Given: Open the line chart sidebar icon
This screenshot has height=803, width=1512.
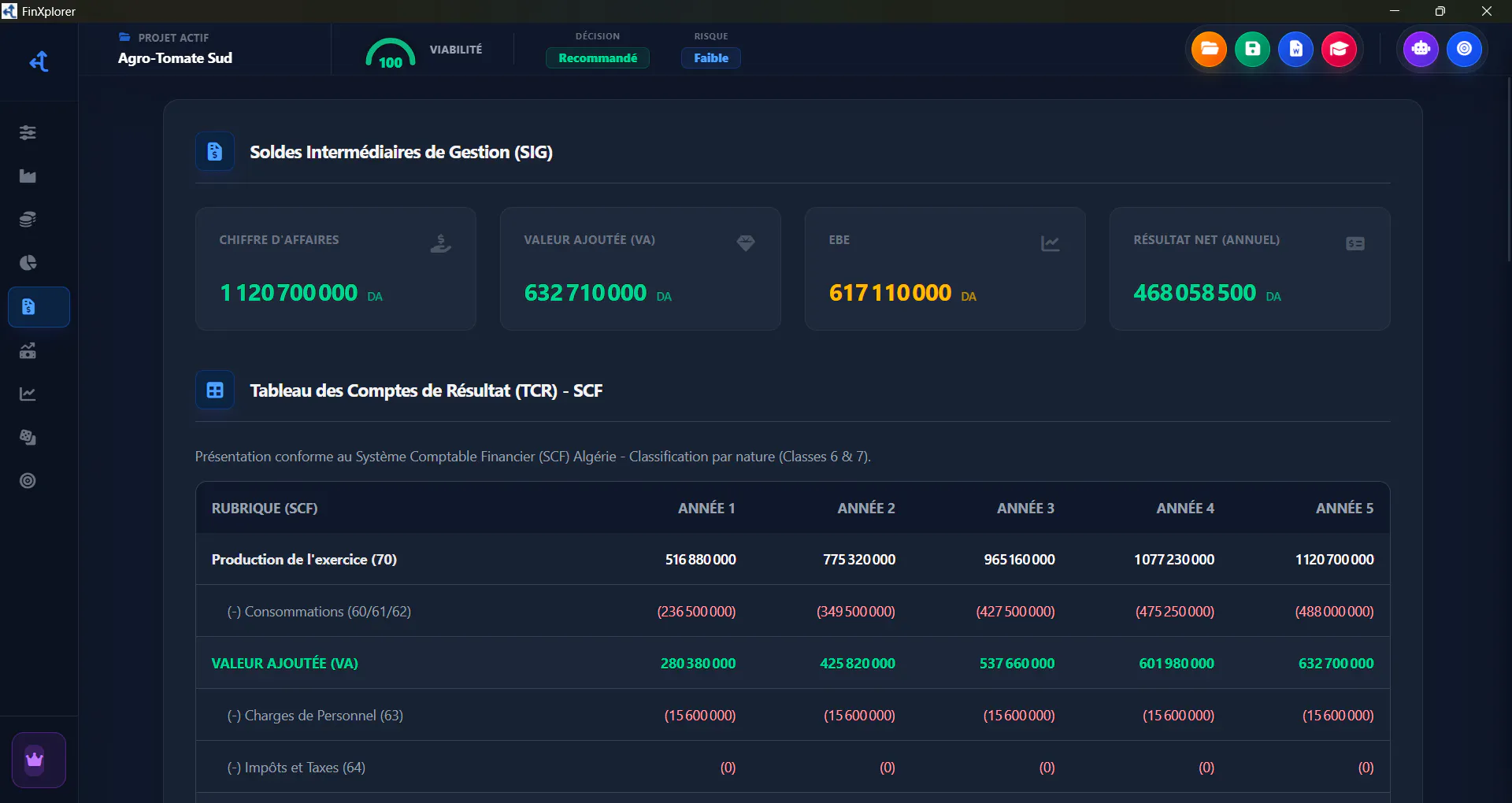Looking at the screenshot, I should click(28, 394).
